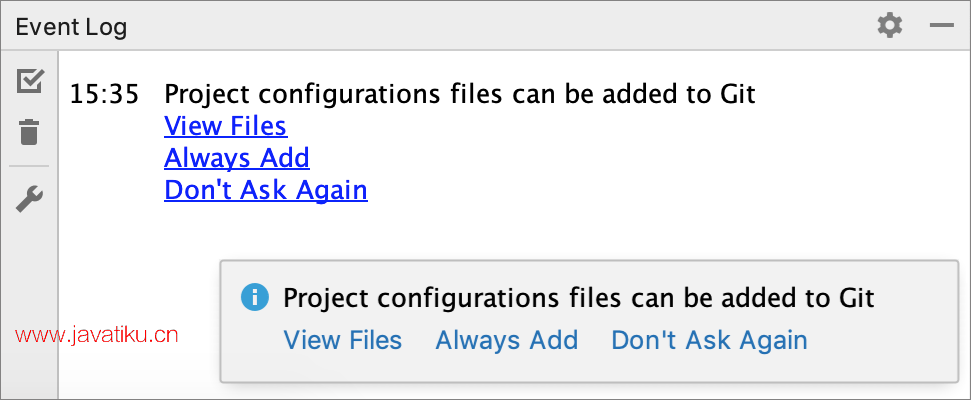Viewport: 974px width, 404px height.
Task: Choose the underlined Always Add link in the log
Action: (237, 158)
